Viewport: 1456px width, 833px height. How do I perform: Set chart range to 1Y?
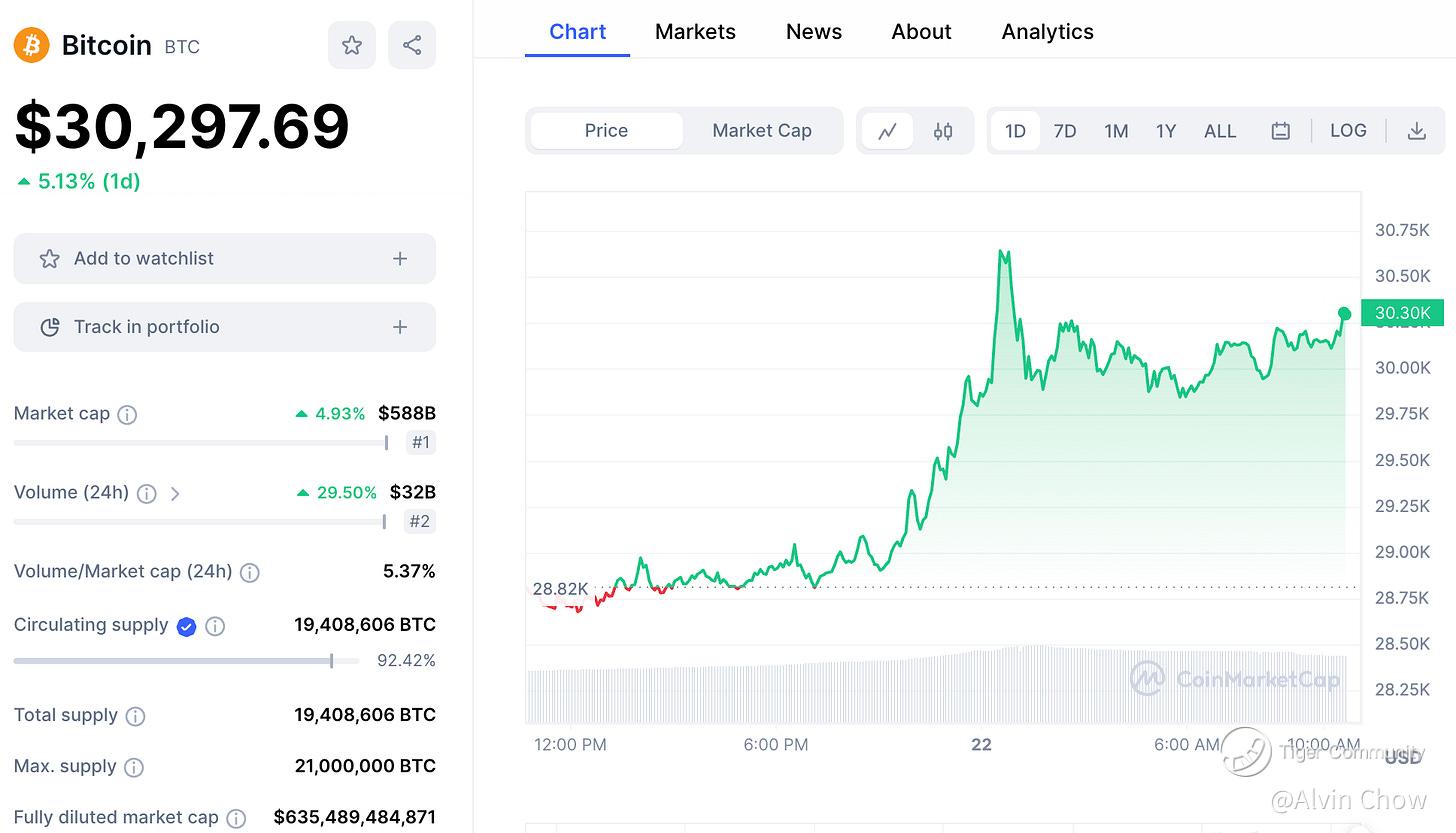1166,131
